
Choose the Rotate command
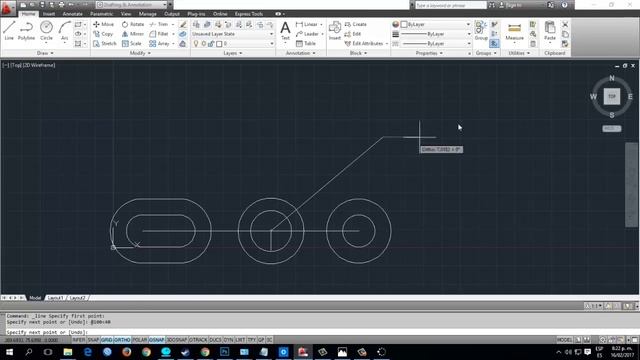click(133, 24)
